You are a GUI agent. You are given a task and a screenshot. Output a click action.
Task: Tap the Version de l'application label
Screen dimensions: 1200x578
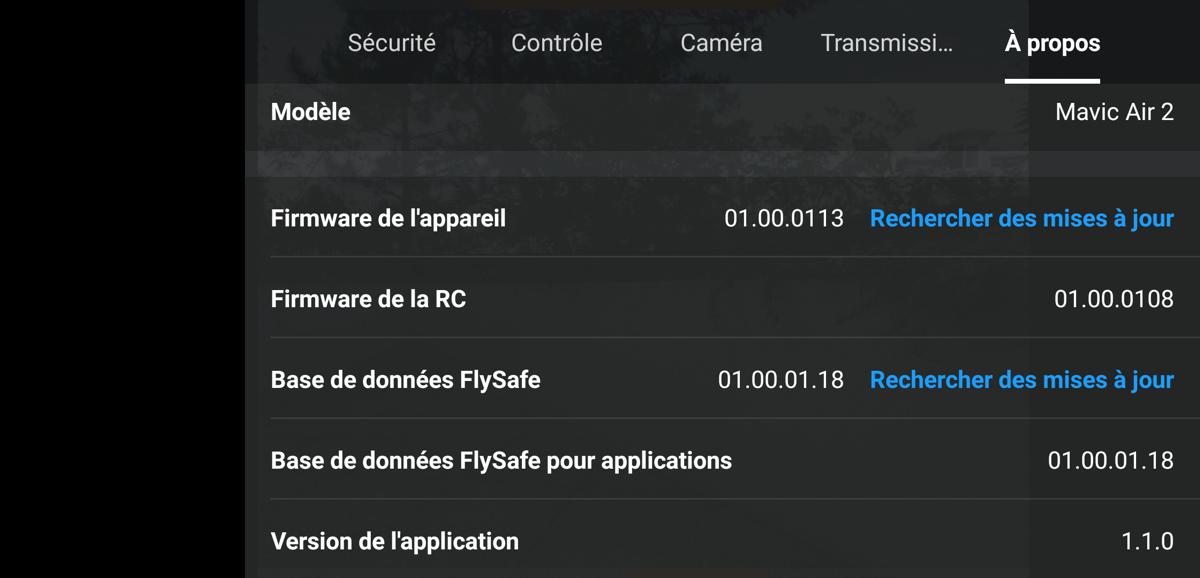[394, 542]
